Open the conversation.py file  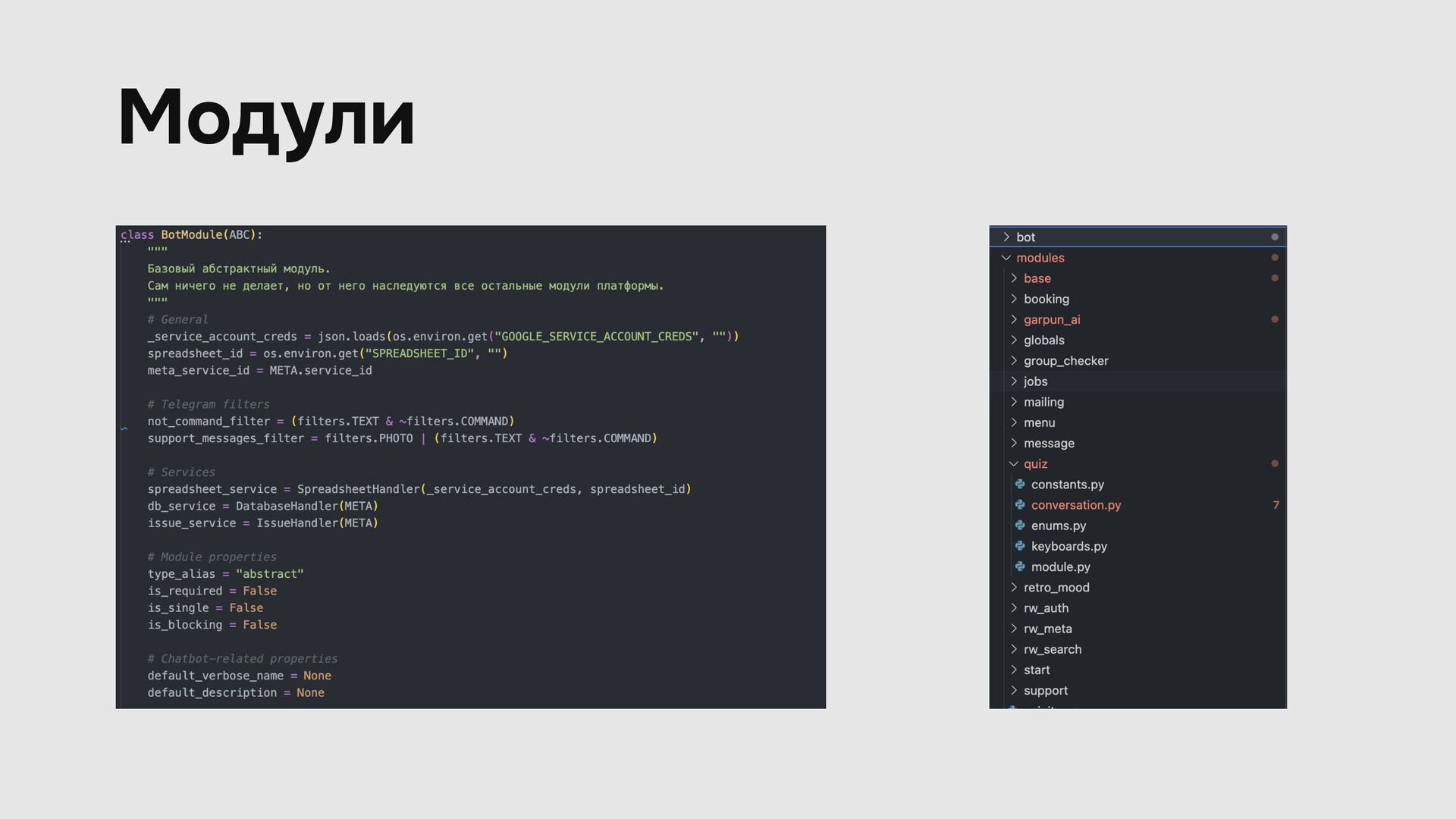pyautogui.click(x=1075, y=505)
